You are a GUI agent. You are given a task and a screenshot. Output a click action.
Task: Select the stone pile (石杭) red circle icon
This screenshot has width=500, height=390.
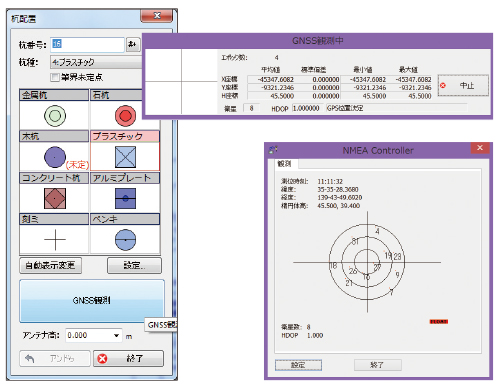click(x=125, y=116)
